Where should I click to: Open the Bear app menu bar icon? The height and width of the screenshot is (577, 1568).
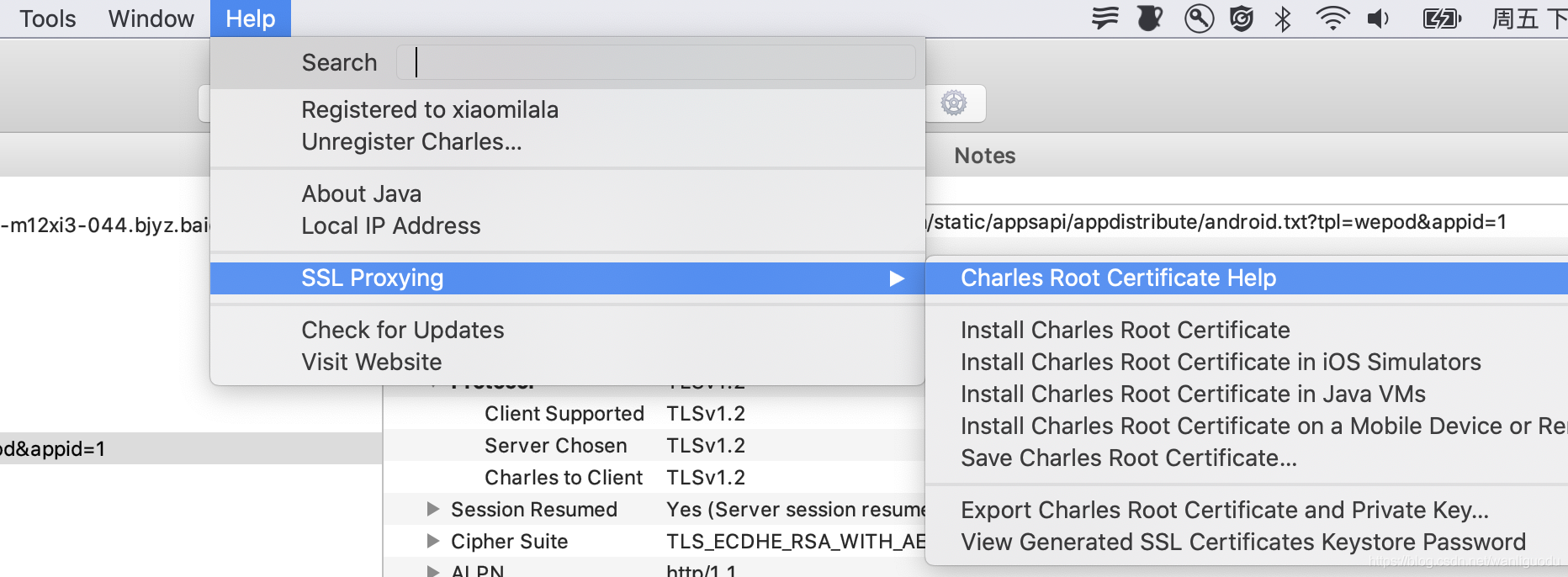1150,18
